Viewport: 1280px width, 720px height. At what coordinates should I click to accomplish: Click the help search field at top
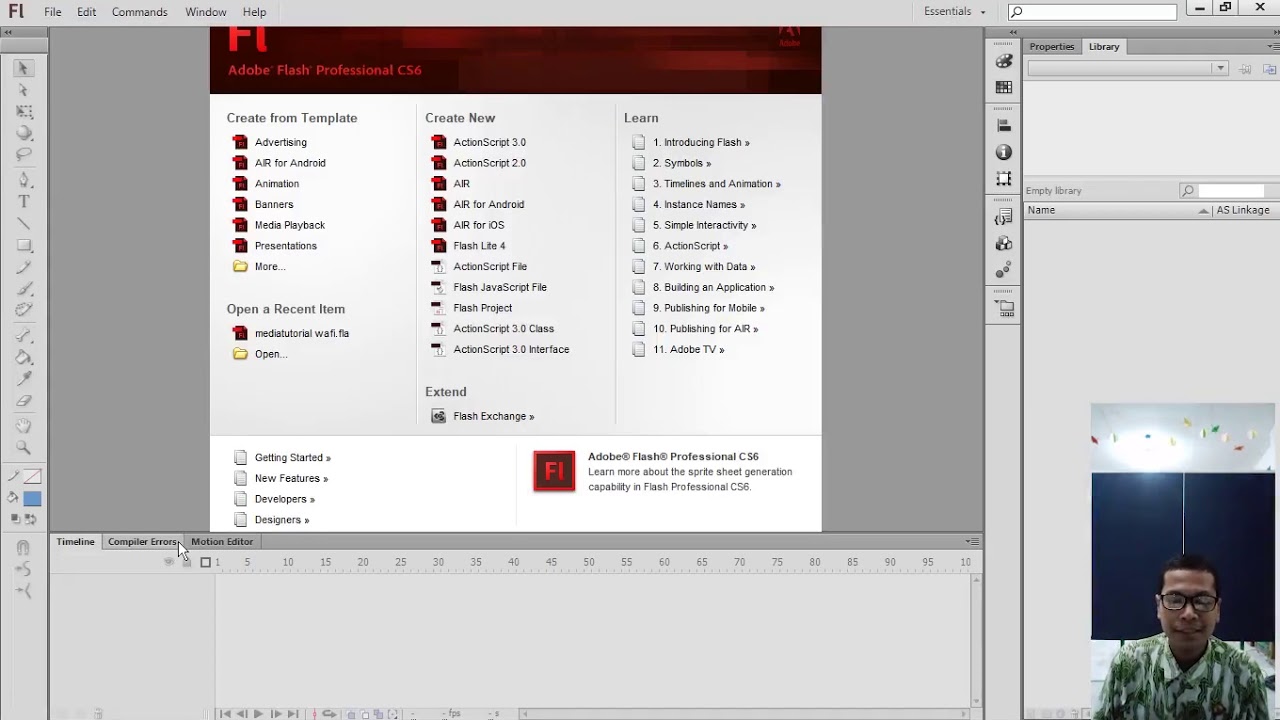click(1092, 12)
